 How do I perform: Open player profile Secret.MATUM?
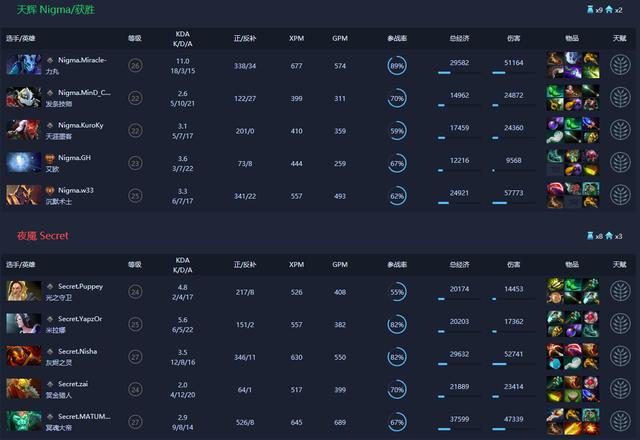click(84, 416)
